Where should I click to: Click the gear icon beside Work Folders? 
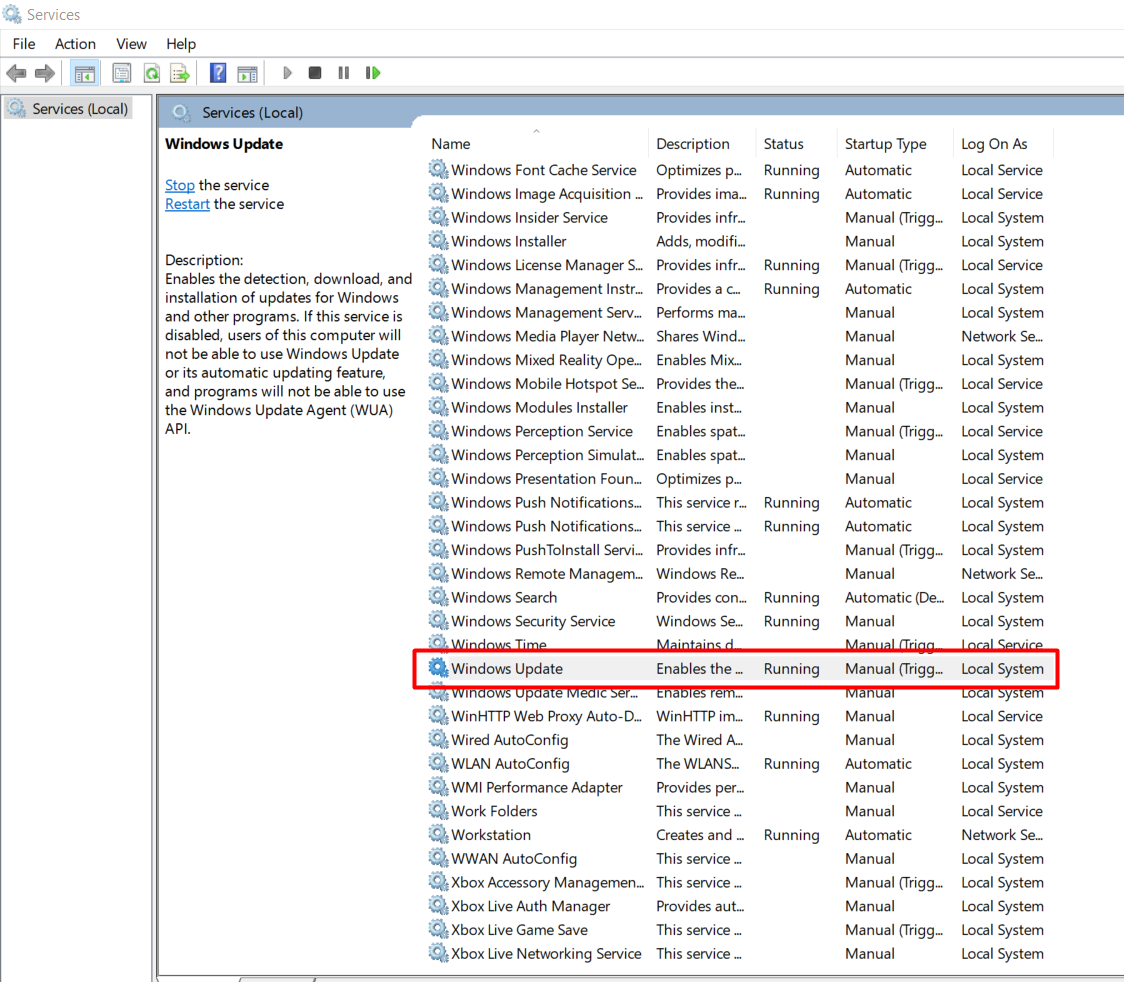point(438,811)
